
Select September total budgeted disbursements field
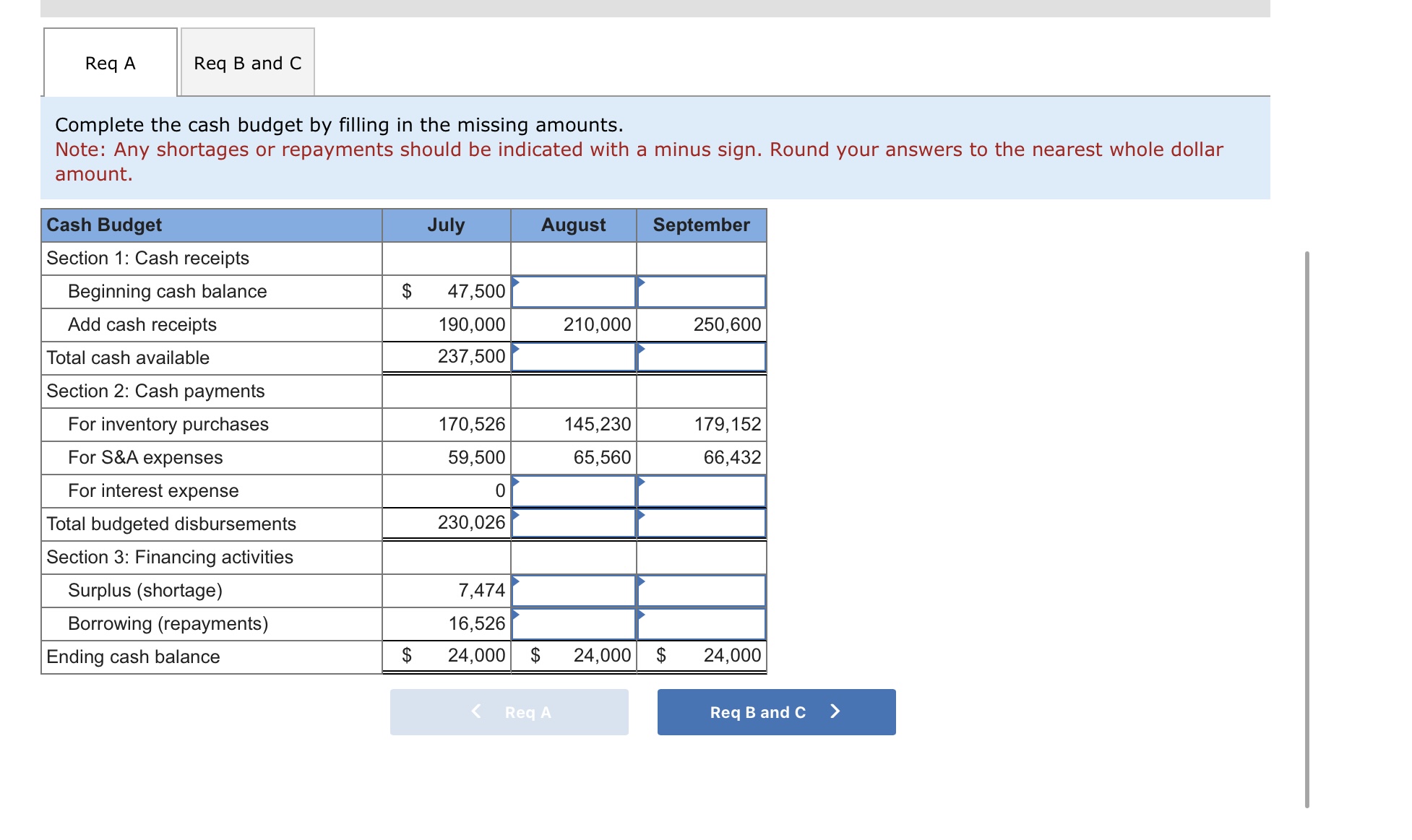click(x=701, y=523)
